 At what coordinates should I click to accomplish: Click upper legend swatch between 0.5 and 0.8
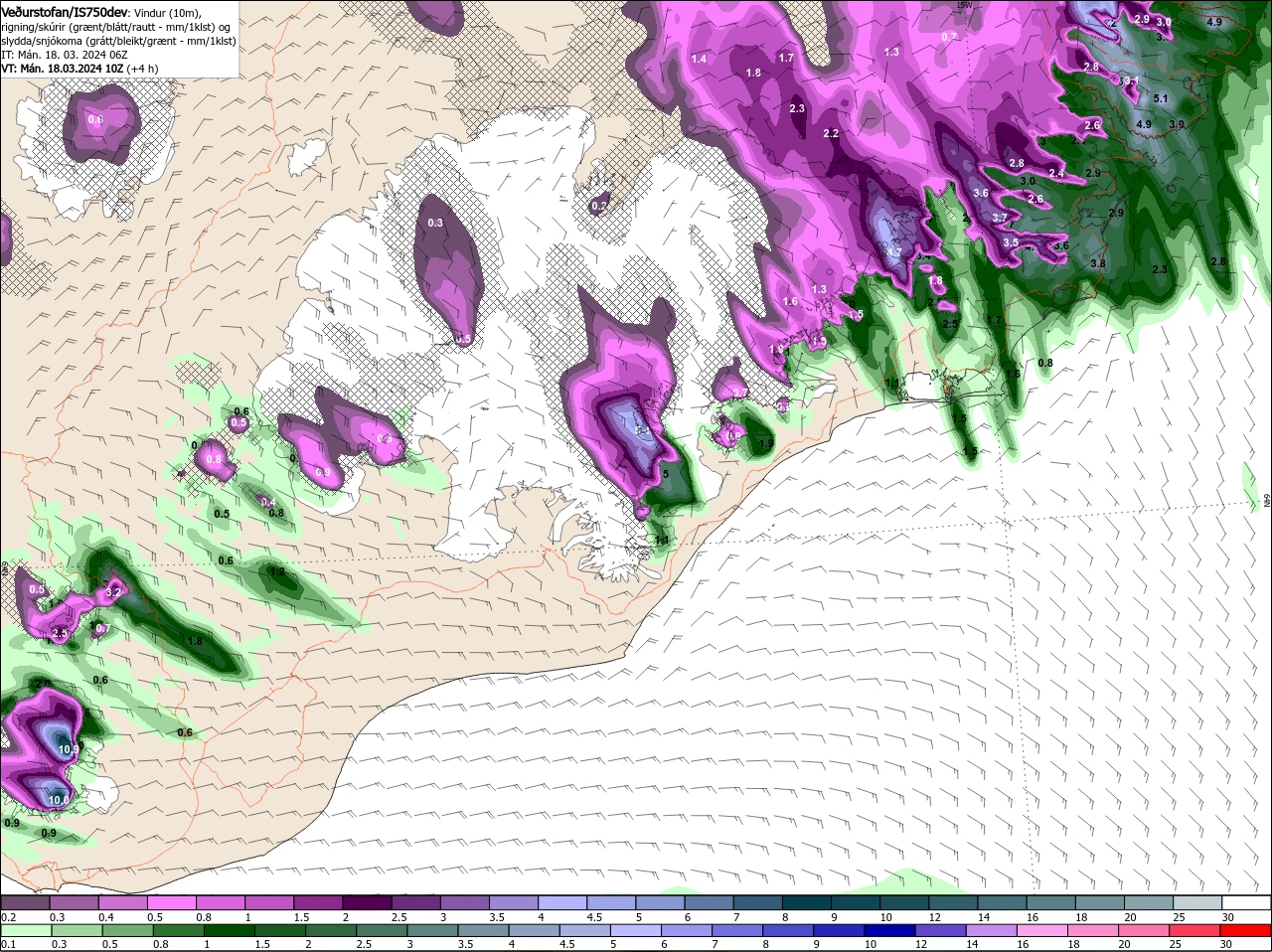pyautogui.click(x=170, y=902)
